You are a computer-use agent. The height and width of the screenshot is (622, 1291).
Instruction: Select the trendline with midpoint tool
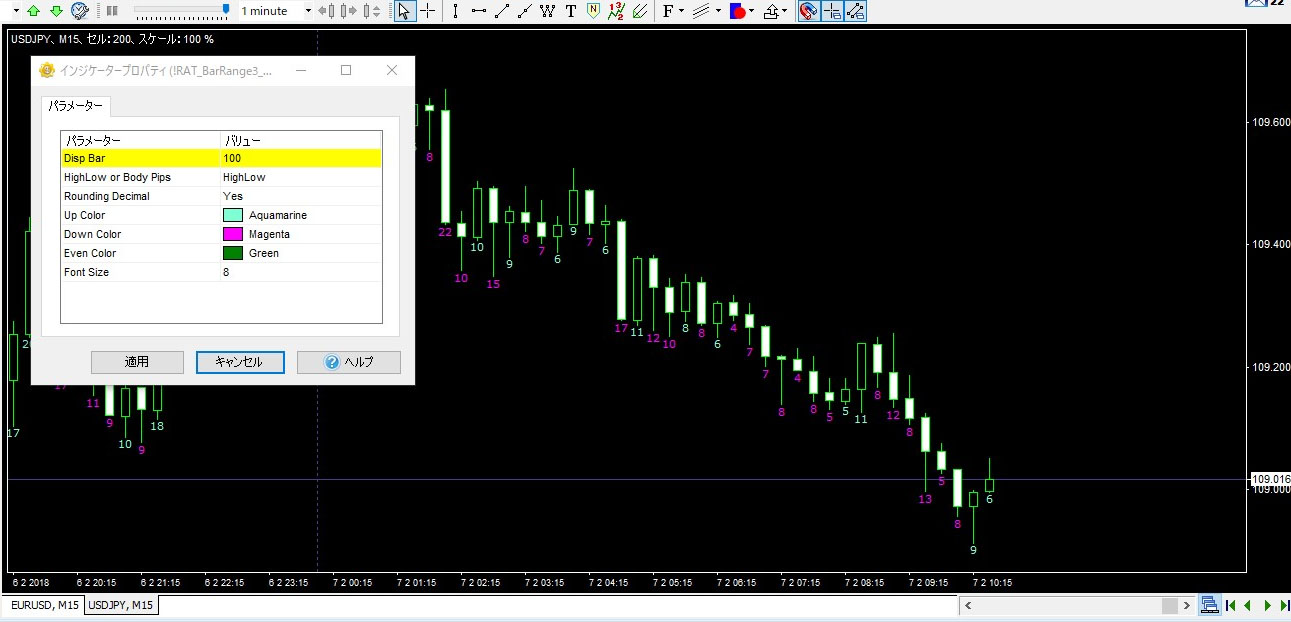525,11
